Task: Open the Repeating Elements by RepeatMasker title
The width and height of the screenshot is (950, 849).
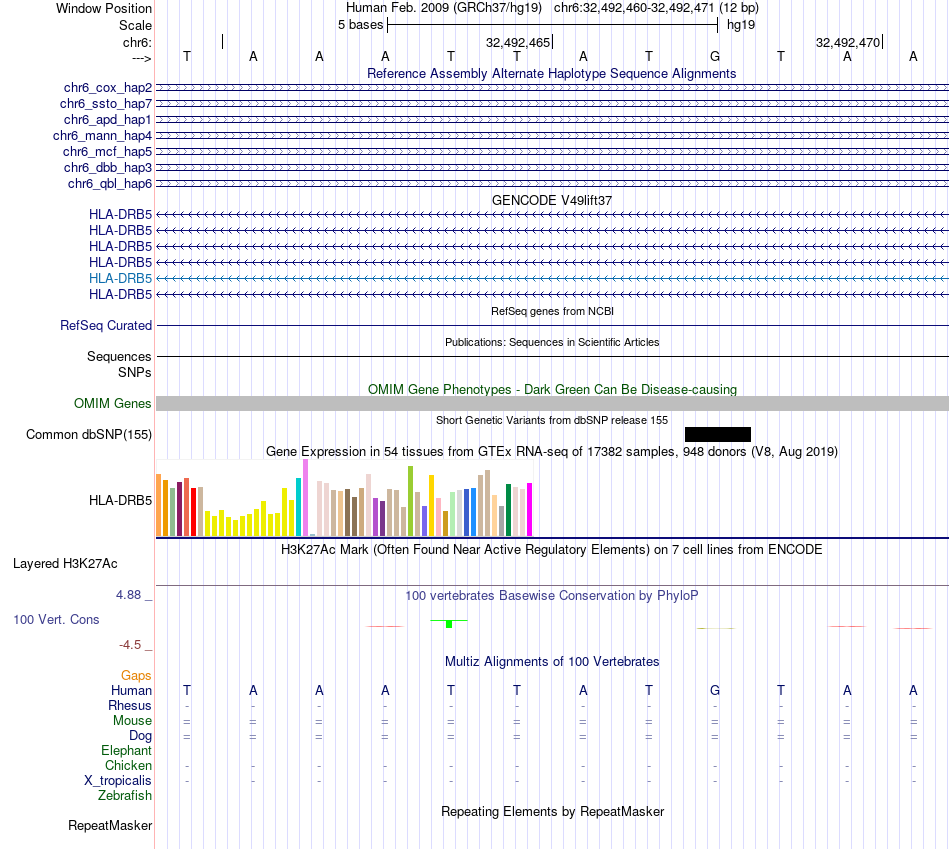Action: (x=552, y=811)
